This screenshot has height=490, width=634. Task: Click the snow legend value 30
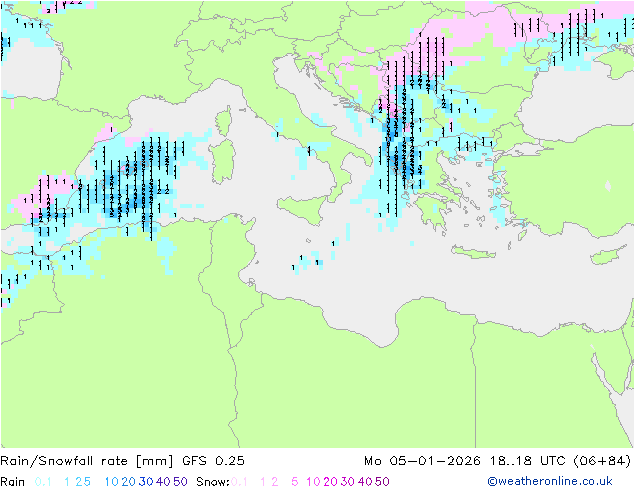point(348,482)
